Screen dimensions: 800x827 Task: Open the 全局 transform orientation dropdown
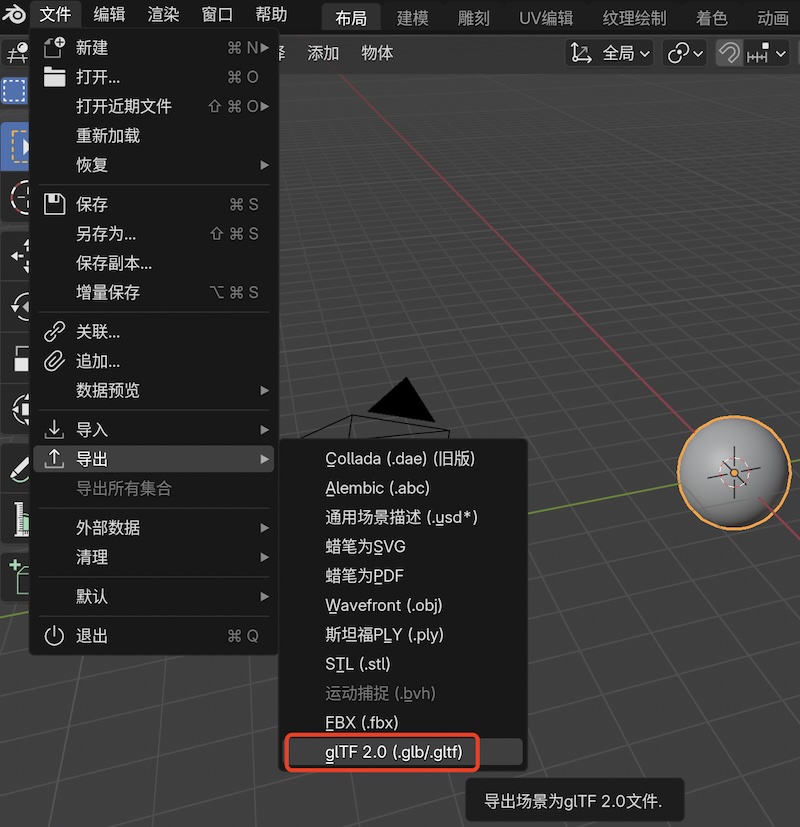[610, 53]
